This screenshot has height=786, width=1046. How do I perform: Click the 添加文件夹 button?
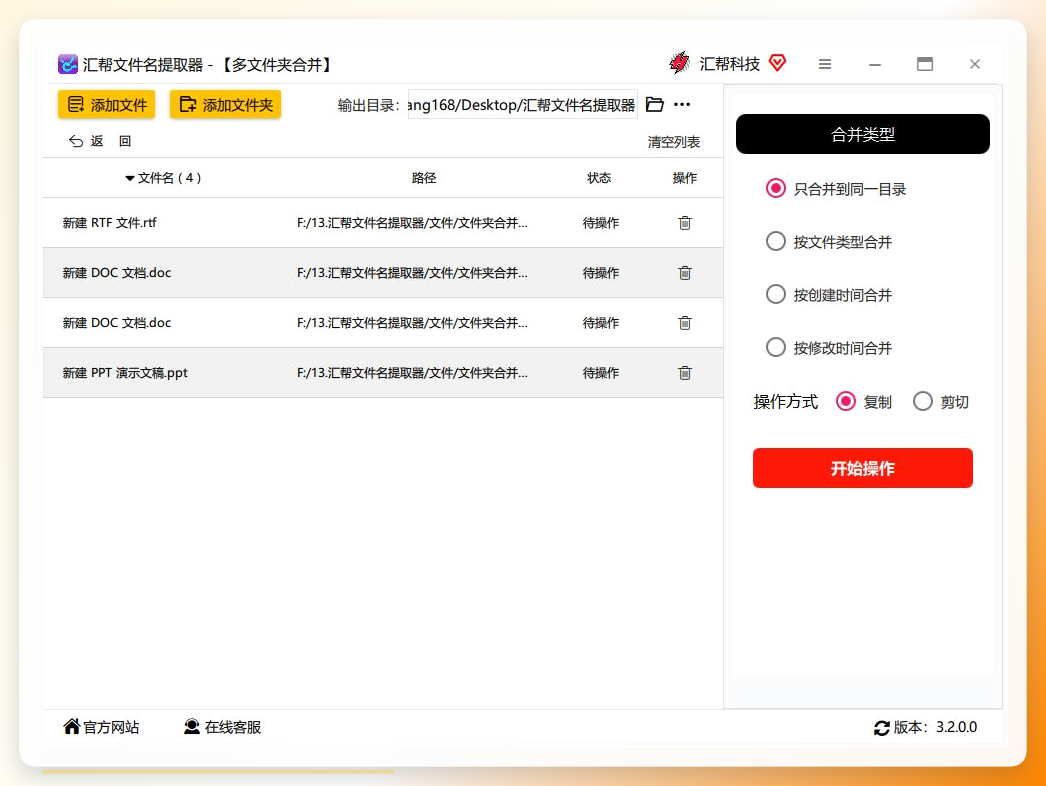(x=225, y=105)
